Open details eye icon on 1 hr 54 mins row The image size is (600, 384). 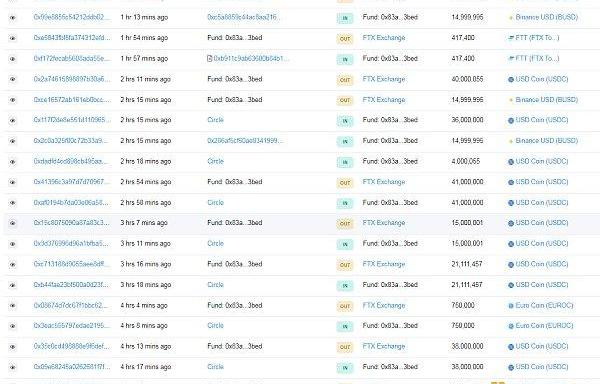[13, 38]
